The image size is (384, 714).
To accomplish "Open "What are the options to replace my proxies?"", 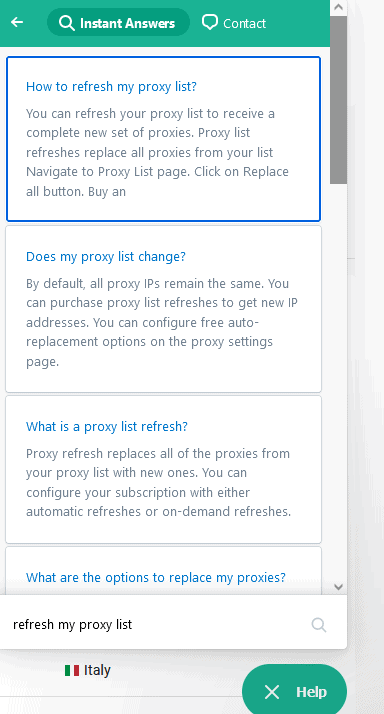I will (x=156, y=578).
